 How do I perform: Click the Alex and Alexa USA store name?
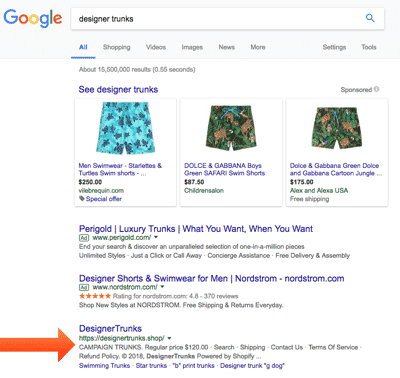tap(319, 191)
